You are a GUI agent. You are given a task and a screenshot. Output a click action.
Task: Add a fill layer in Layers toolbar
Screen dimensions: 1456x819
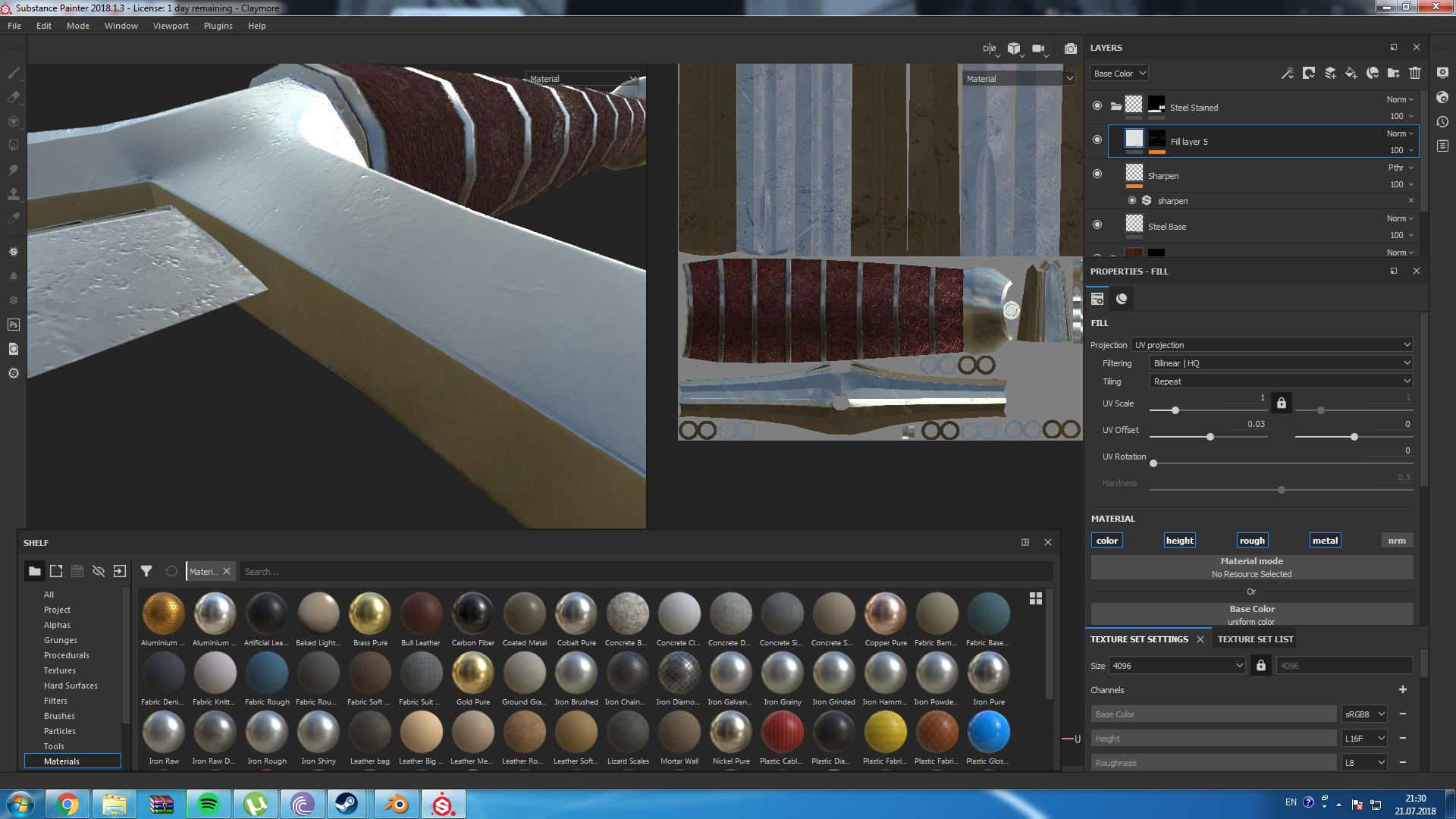coord(1351,73)
